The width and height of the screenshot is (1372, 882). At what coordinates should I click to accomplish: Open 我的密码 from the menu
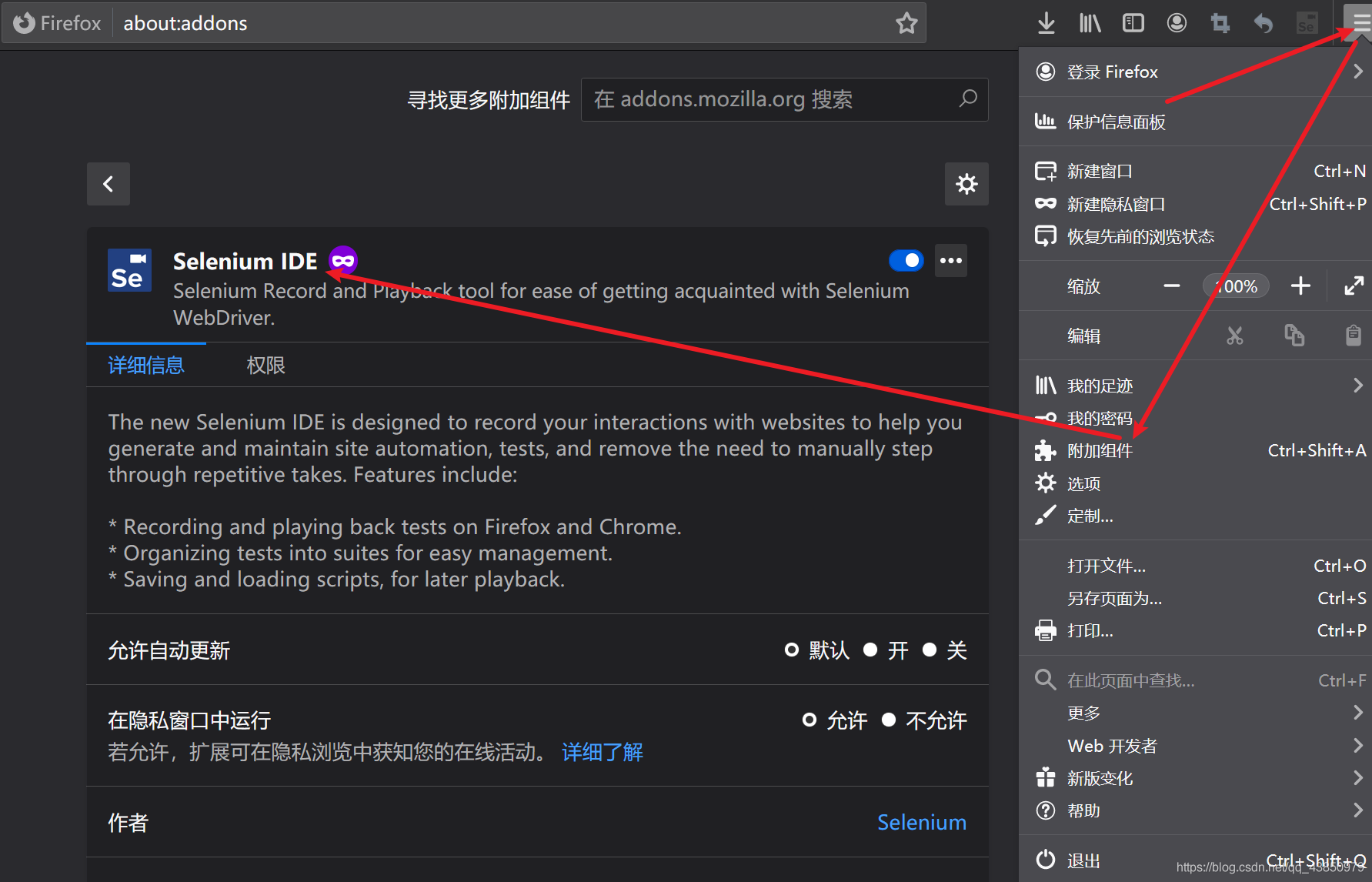pyautogui.click(x=1195, y=418)
